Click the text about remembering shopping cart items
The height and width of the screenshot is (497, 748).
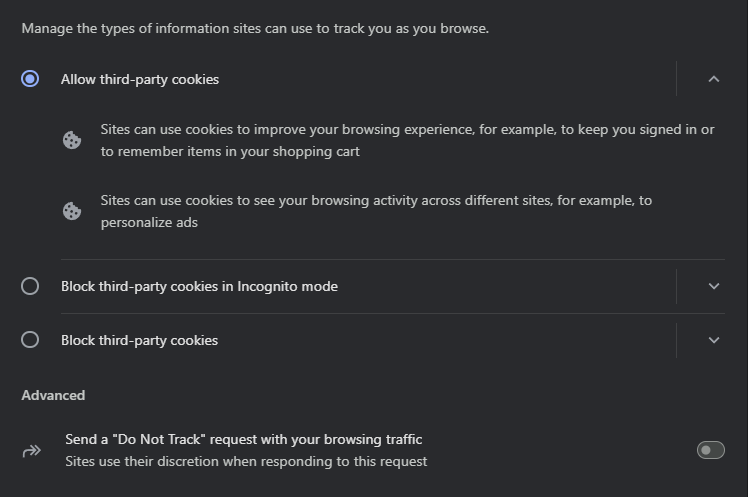click(x=230, y=152)
